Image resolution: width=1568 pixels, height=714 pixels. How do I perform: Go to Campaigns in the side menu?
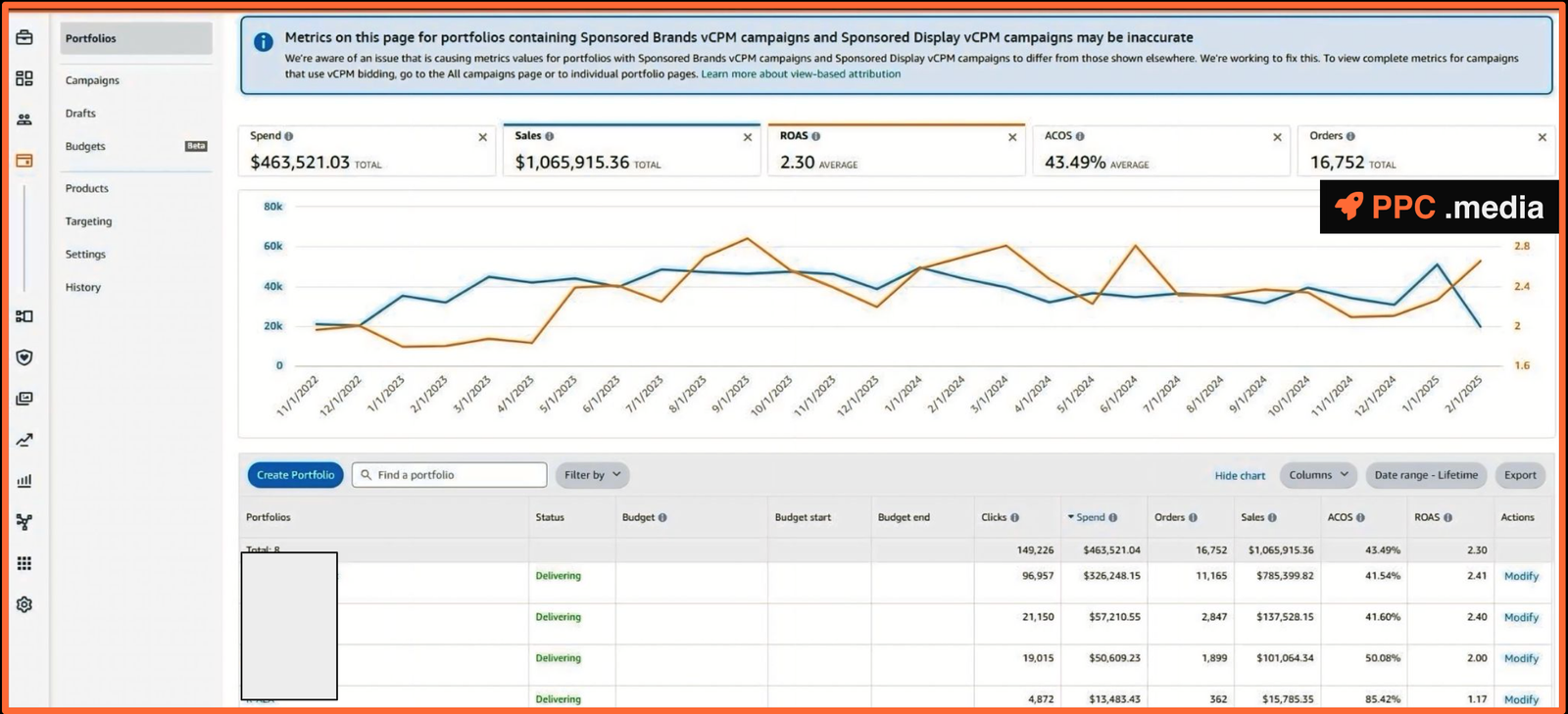pos(92,80)
